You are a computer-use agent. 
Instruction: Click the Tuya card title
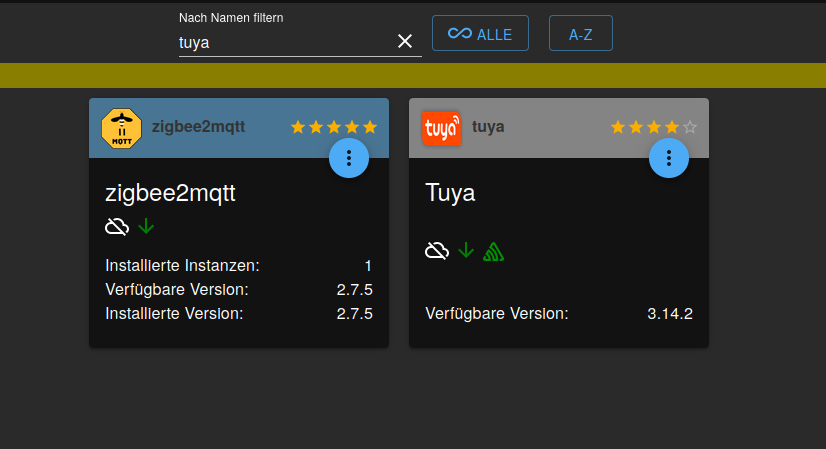click(x=450, y=193)
